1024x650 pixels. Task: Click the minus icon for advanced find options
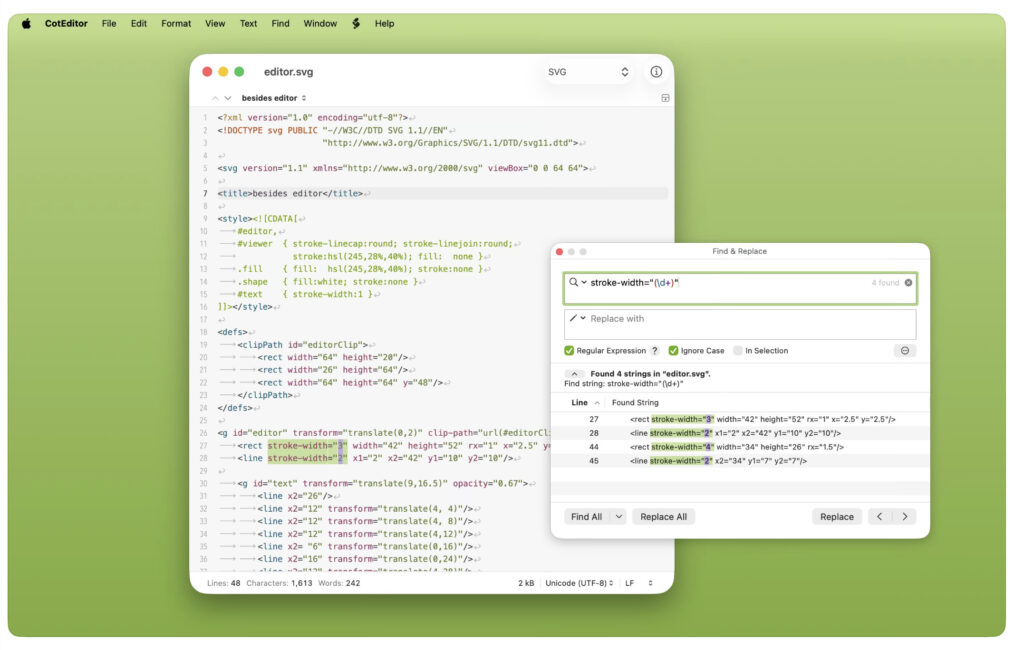coord(905,350)
